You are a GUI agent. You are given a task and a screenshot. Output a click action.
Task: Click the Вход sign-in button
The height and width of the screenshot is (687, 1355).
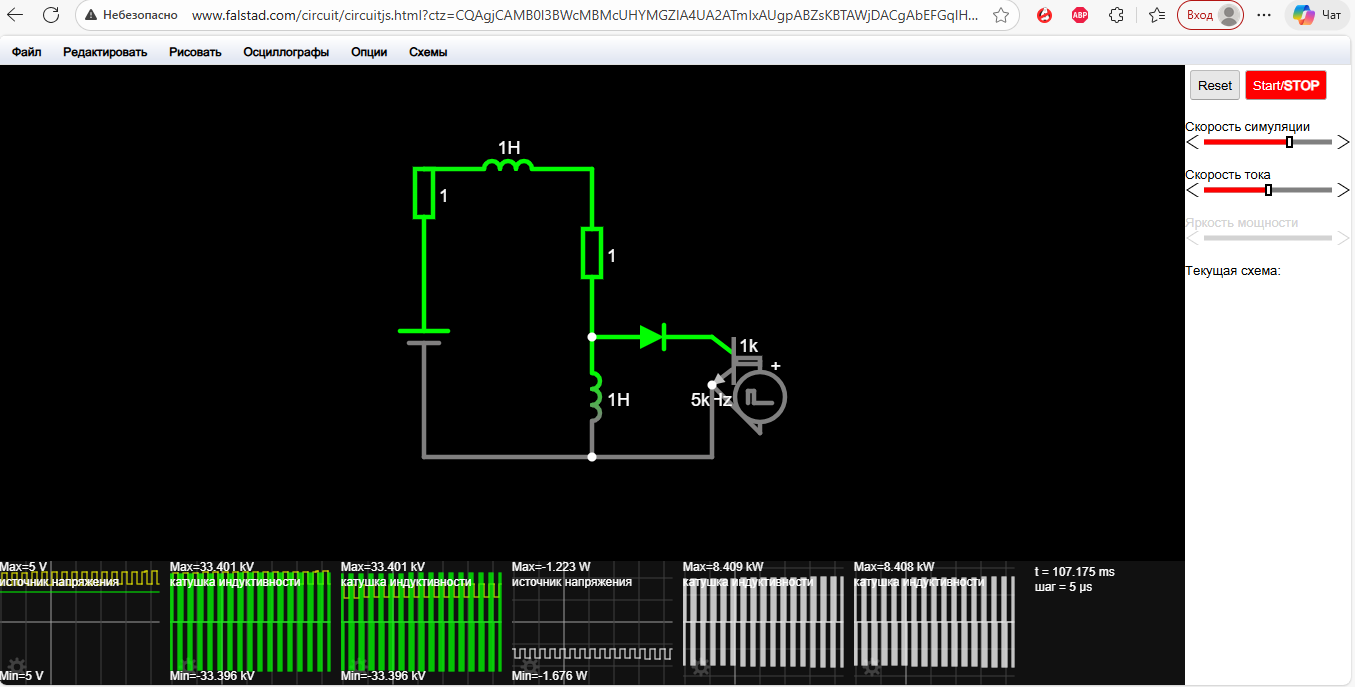(1210, 15)
